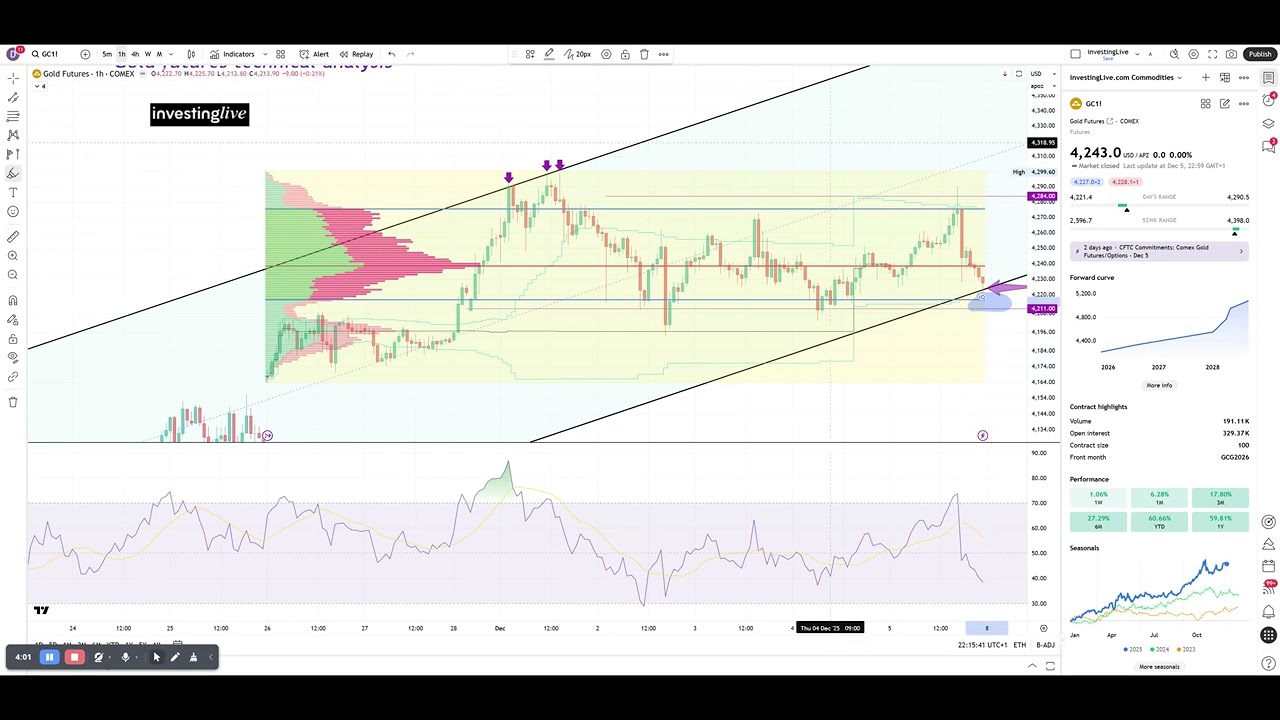Toggle the 2025 seasonals series
Image resolution: width=1280 pixels, height=720 pixels.
[x=1134, y=649]
